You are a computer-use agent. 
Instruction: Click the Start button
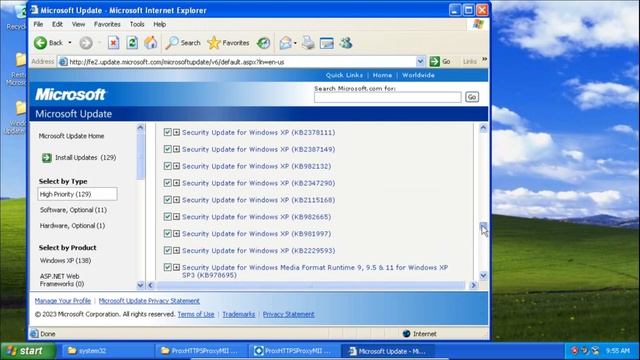click(x=27, y=351)
